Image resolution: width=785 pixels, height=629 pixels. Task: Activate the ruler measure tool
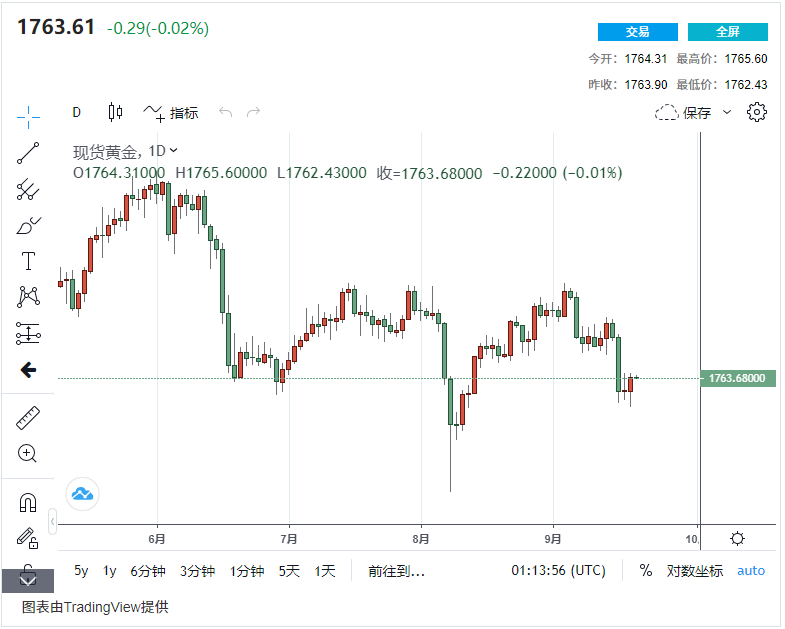(x=28, y=418)
